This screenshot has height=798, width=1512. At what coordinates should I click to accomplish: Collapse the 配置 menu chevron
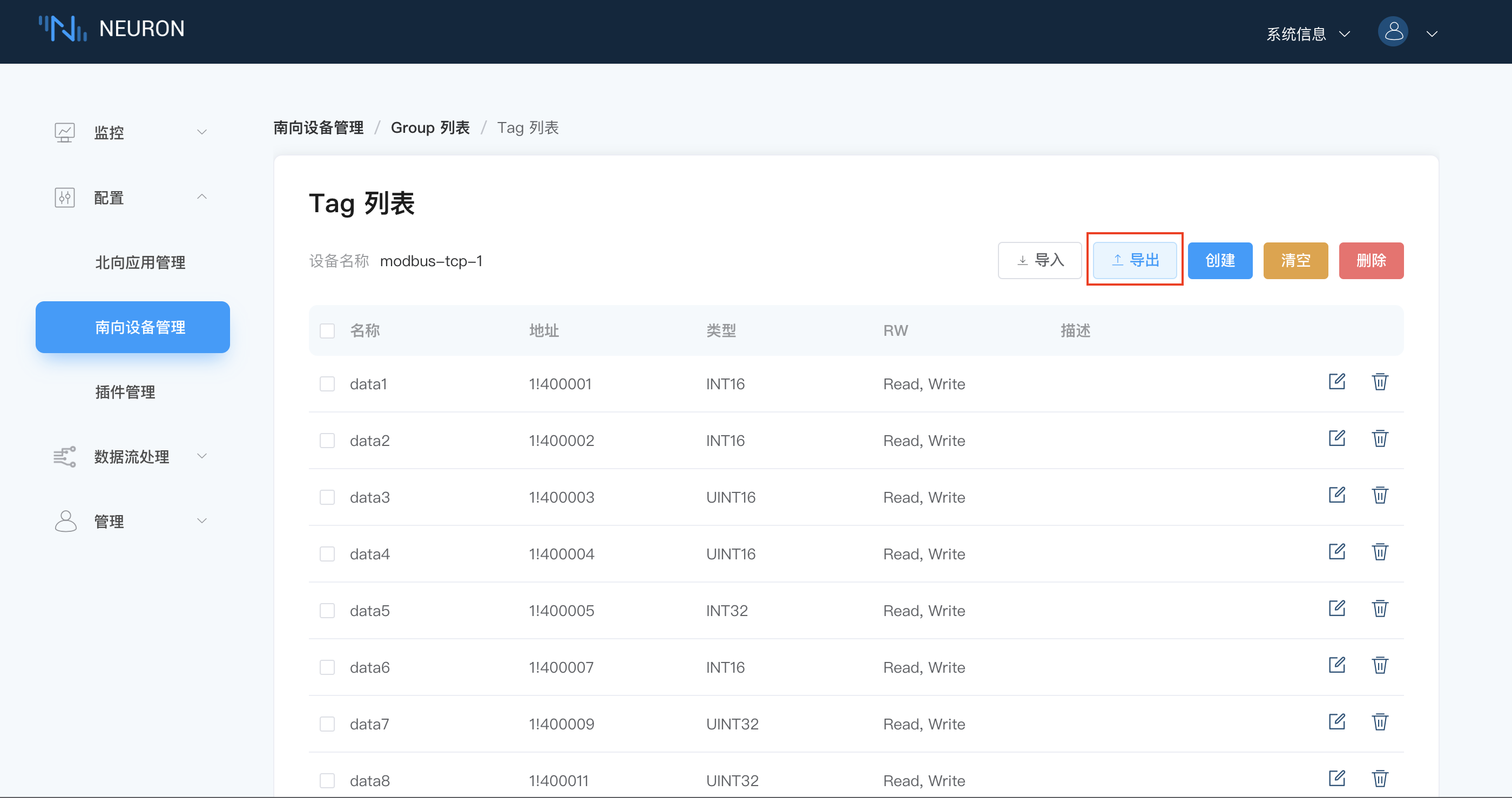(202, 197)
